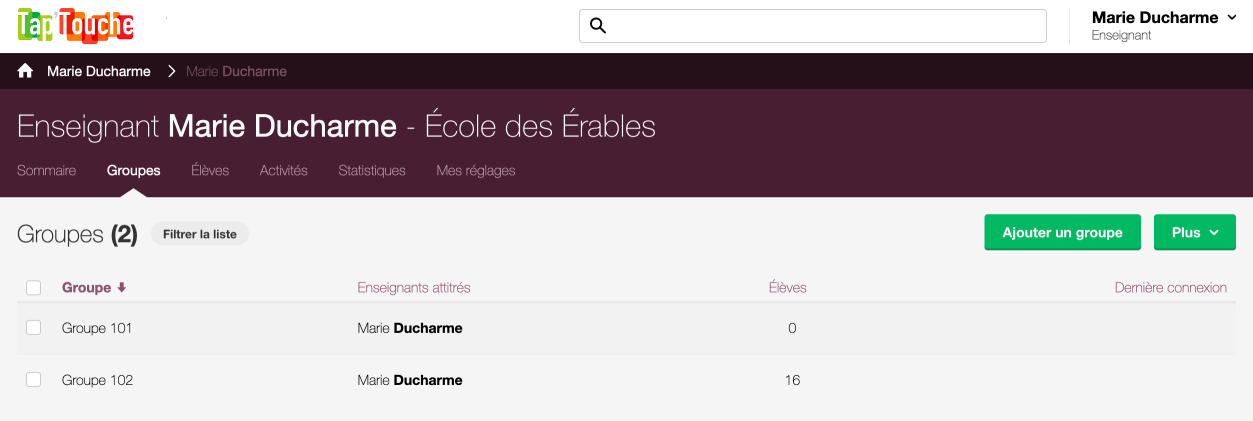This screenshot has height=421, width=1253.
Task: Open the Groupe 102 link
Action: 97,380
